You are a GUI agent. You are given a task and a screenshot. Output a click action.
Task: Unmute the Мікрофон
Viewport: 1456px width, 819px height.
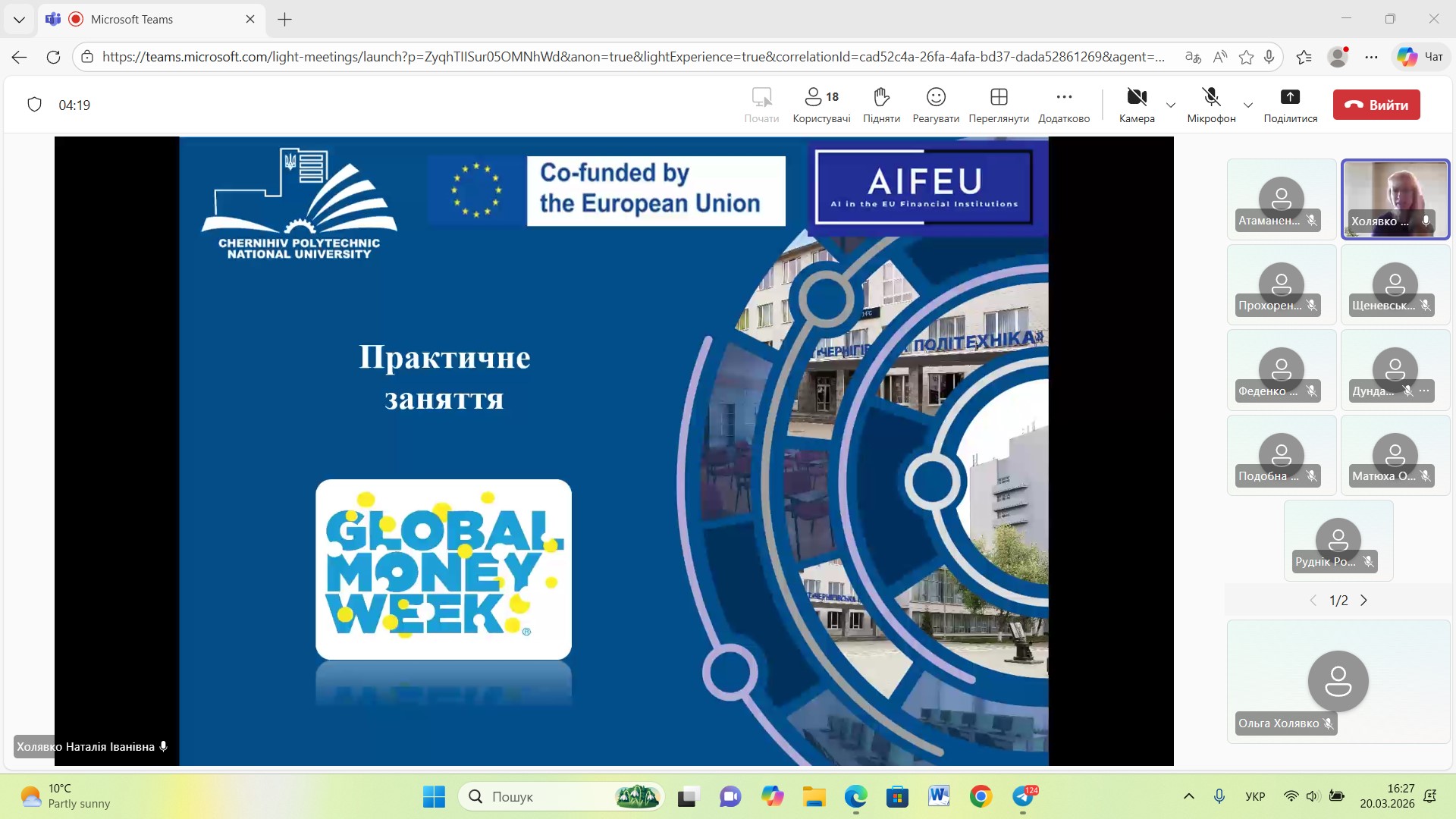click(x=1211, y=105)
